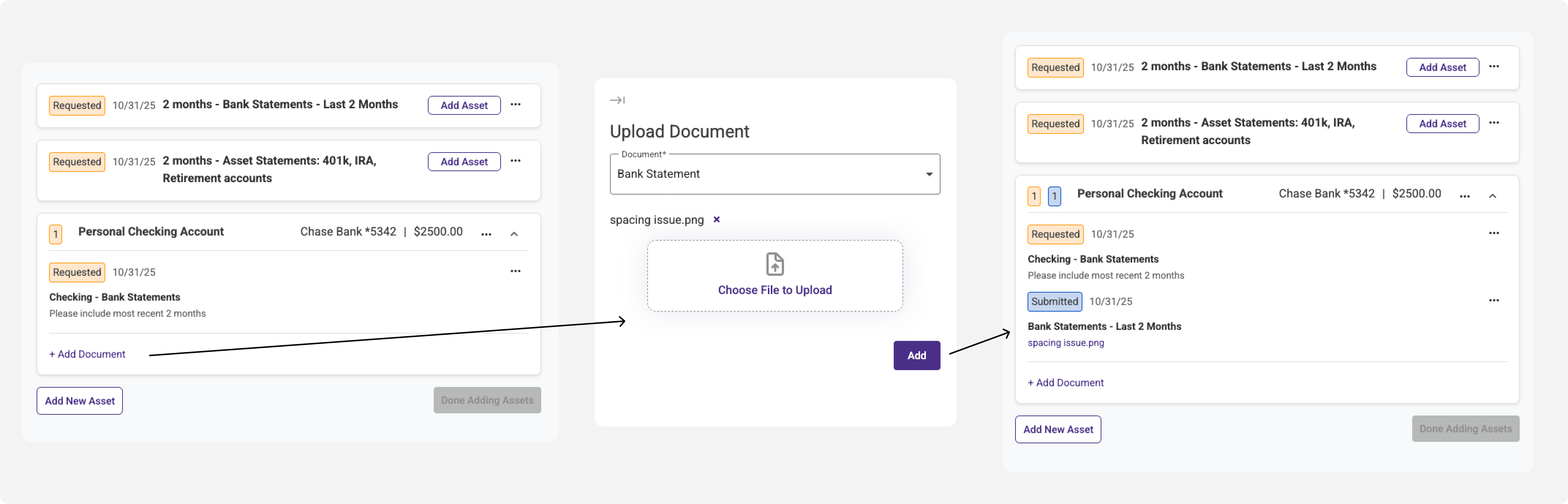Click Add New Asset button on right panel
Viewport: 1568px width, 504px height.
tap(1057, 430)
